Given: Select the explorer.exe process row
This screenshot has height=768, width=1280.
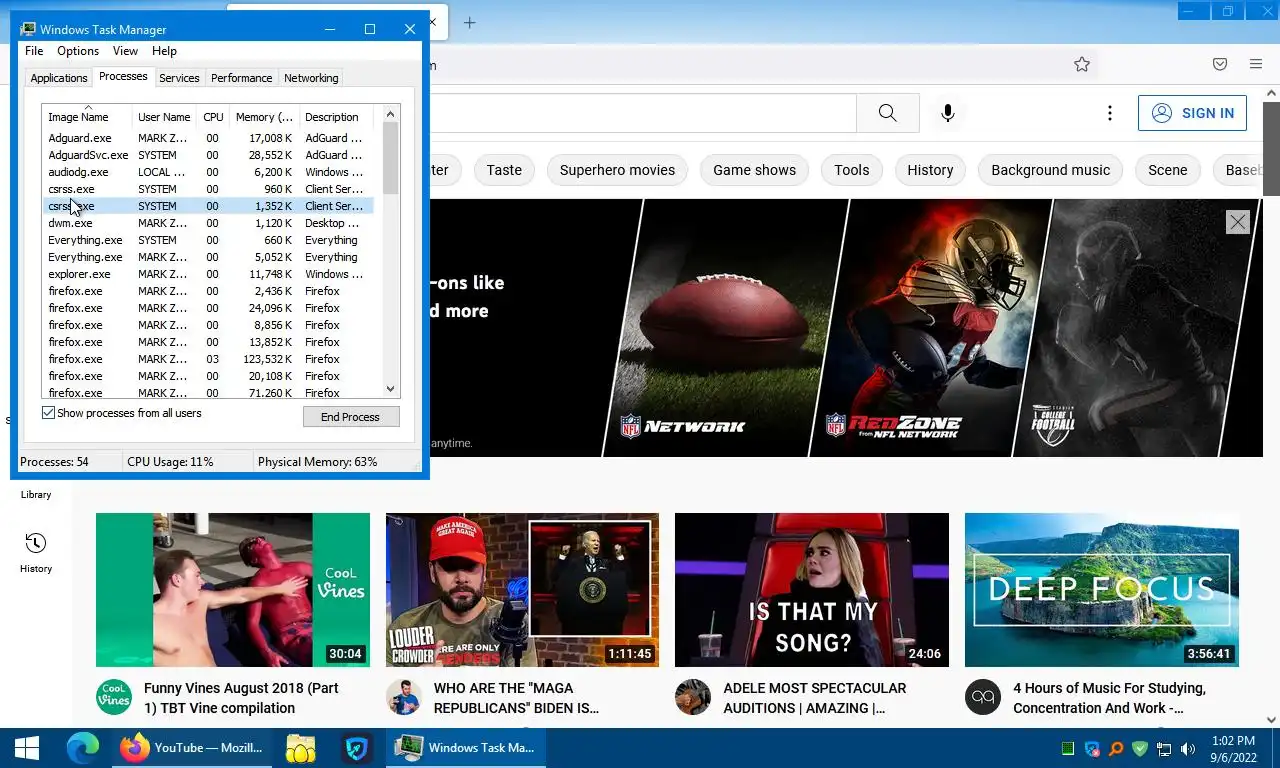Looking at the screenshot, I should [x=208, y=274].
